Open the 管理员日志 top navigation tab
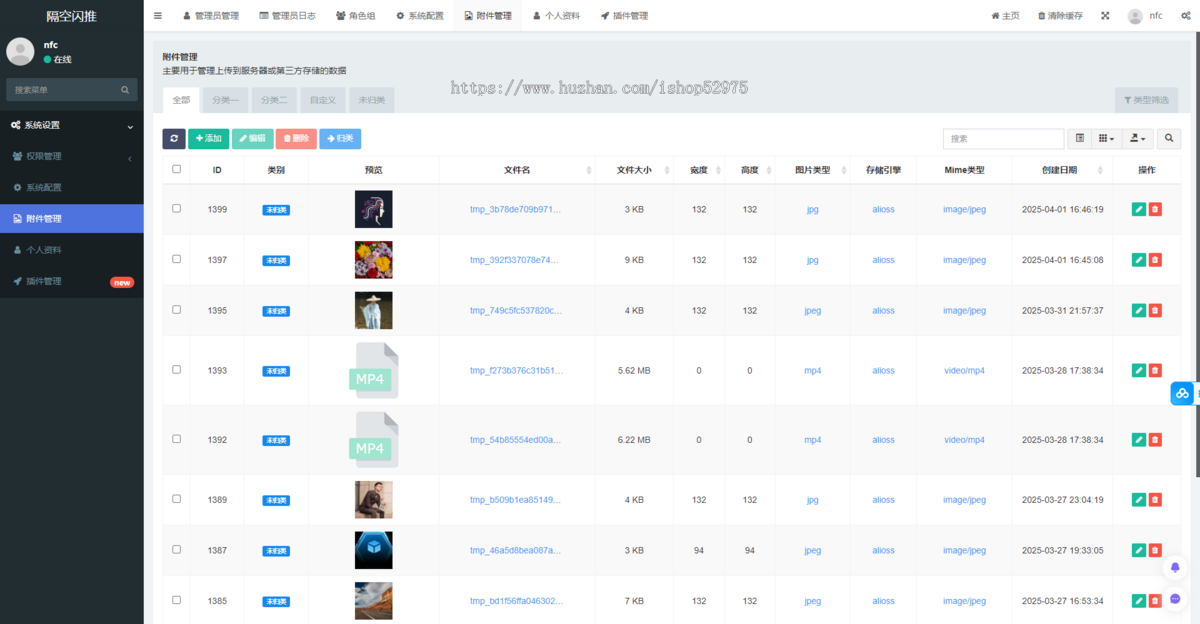 (x=287, y=16)
